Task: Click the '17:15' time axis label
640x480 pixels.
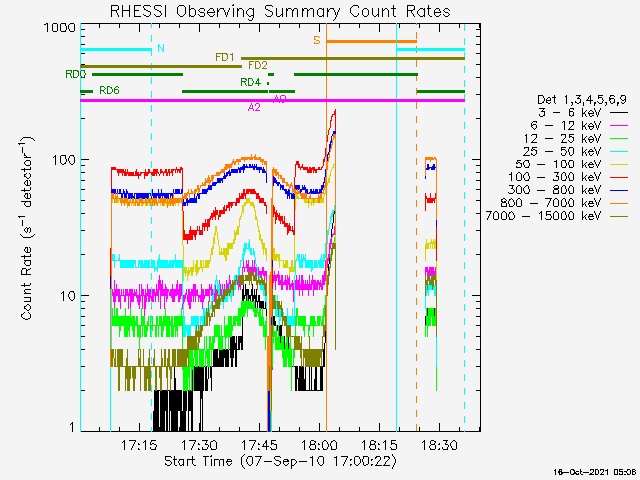Action: click(140, 444)
